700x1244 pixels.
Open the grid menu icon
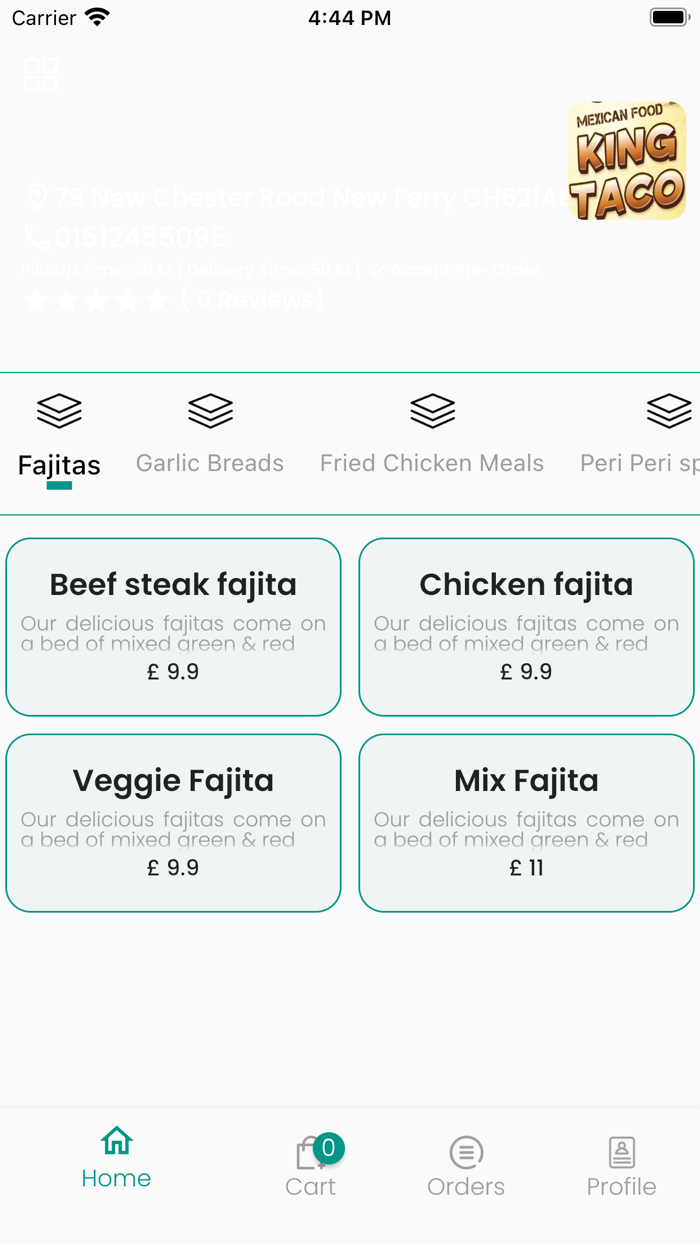point(41,75)
